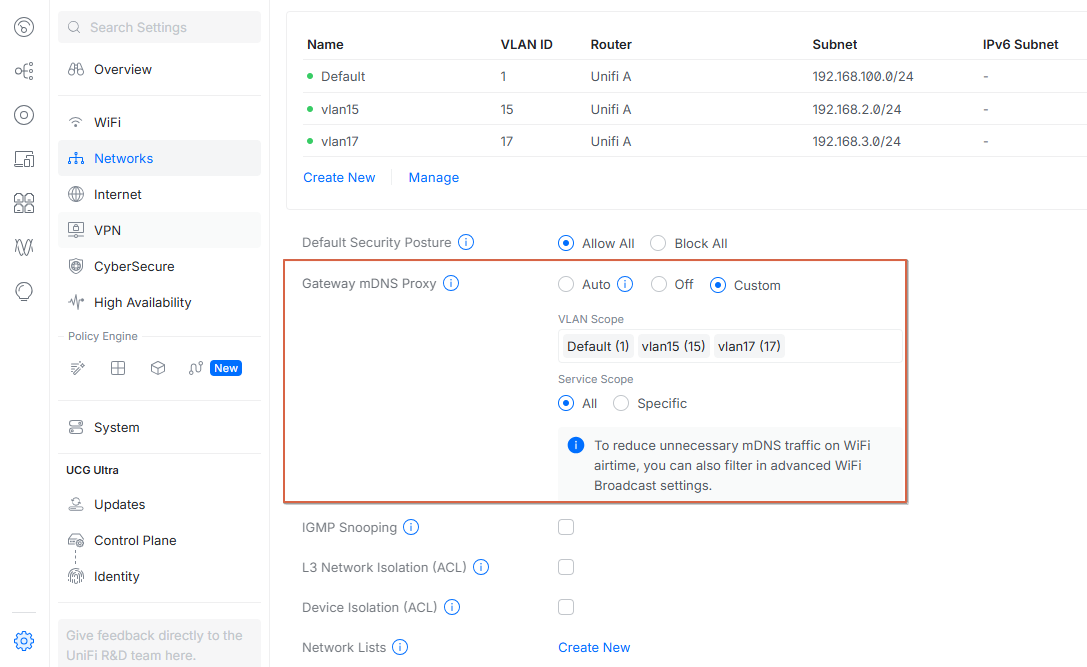This screenshot has width=1087, height=667.
Task: Click Create New below the networks table
Action: click(339, 177)
